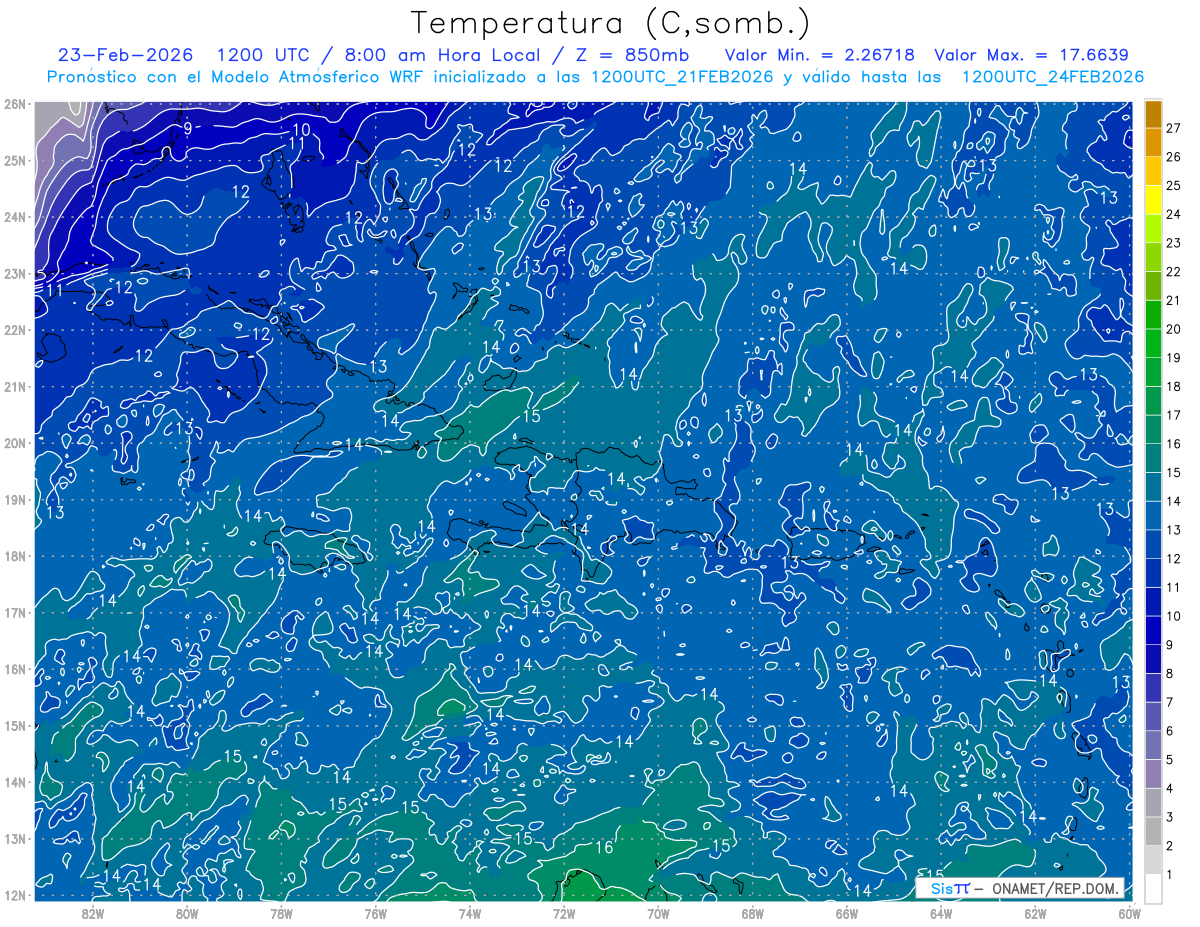Click the ONAMET/REP.DOM. credit label

1056,888
